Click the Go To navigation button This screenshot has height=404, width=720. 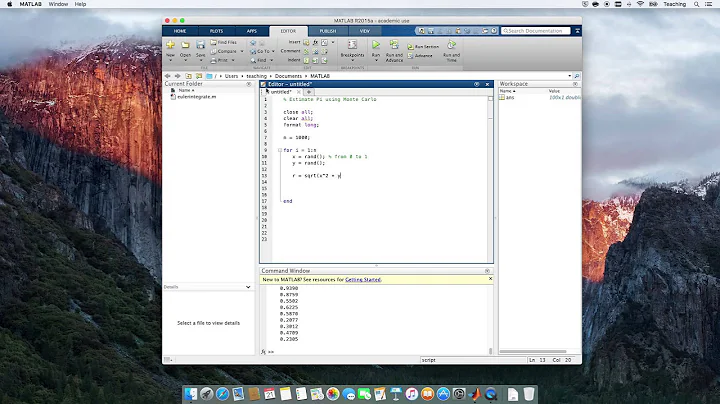(260, 51)
